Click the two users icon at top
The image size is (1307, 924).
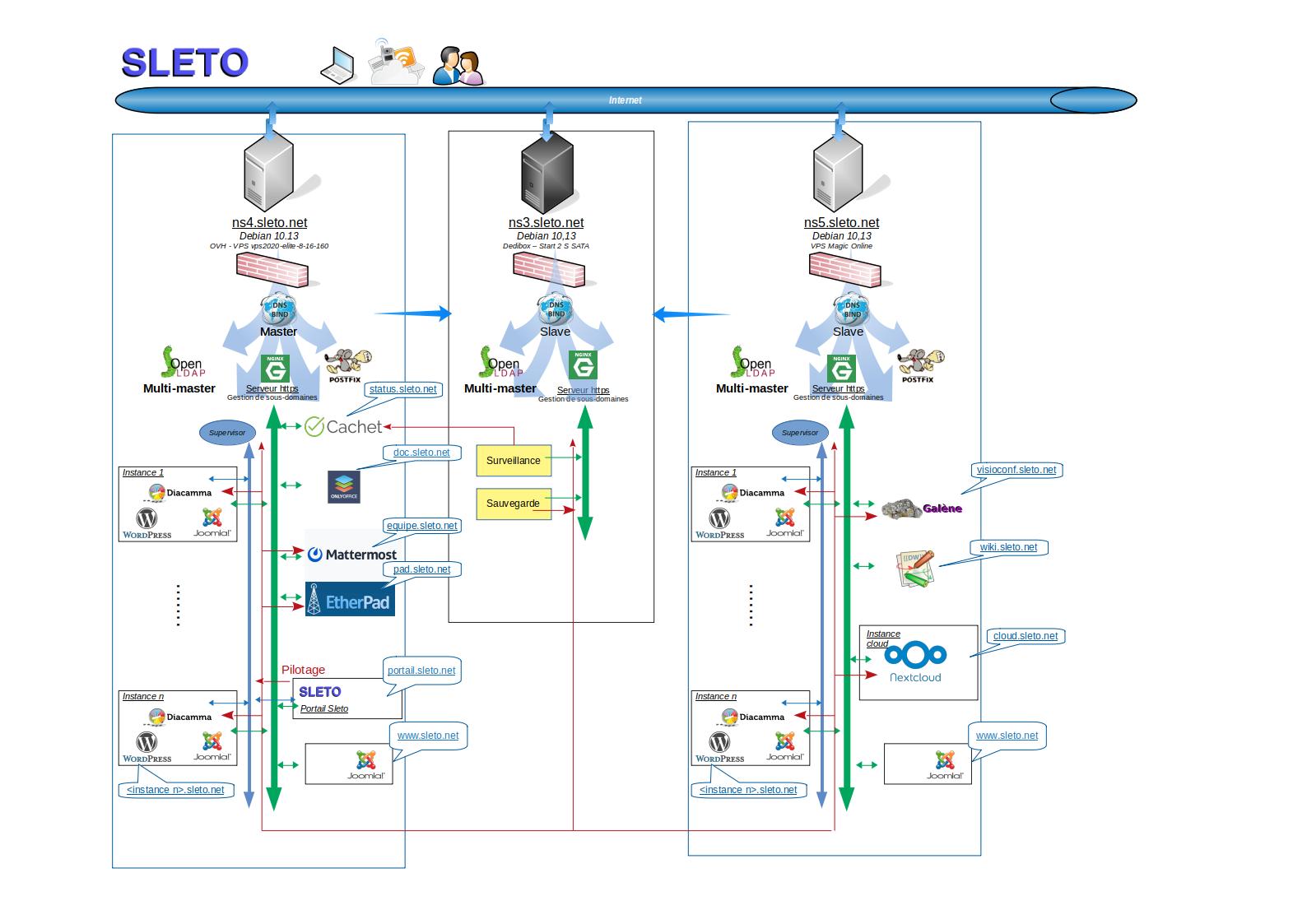point(458,66)
